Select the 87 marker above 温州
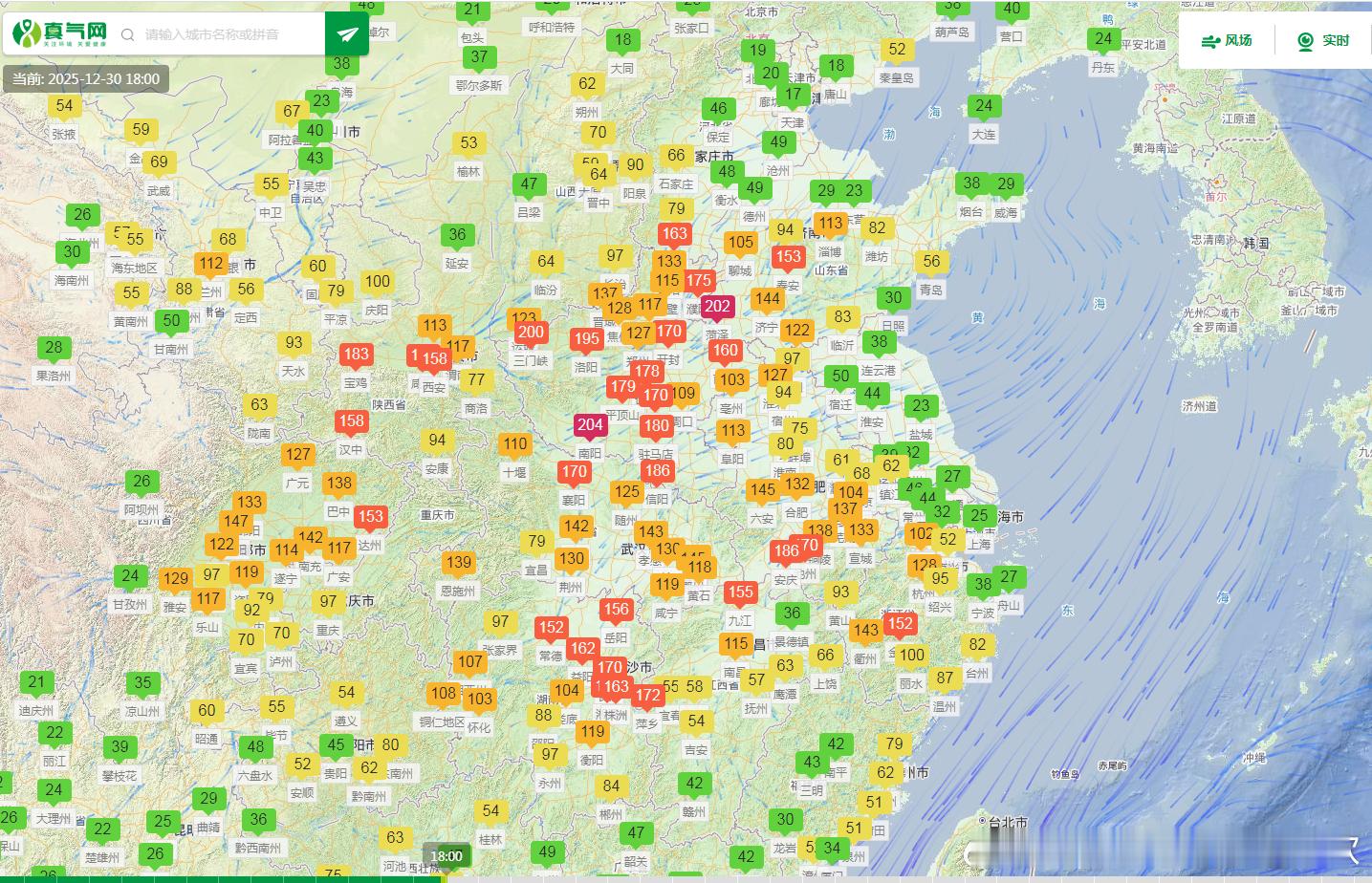This screenshot has width=1372, height=883. coord(945,678)
